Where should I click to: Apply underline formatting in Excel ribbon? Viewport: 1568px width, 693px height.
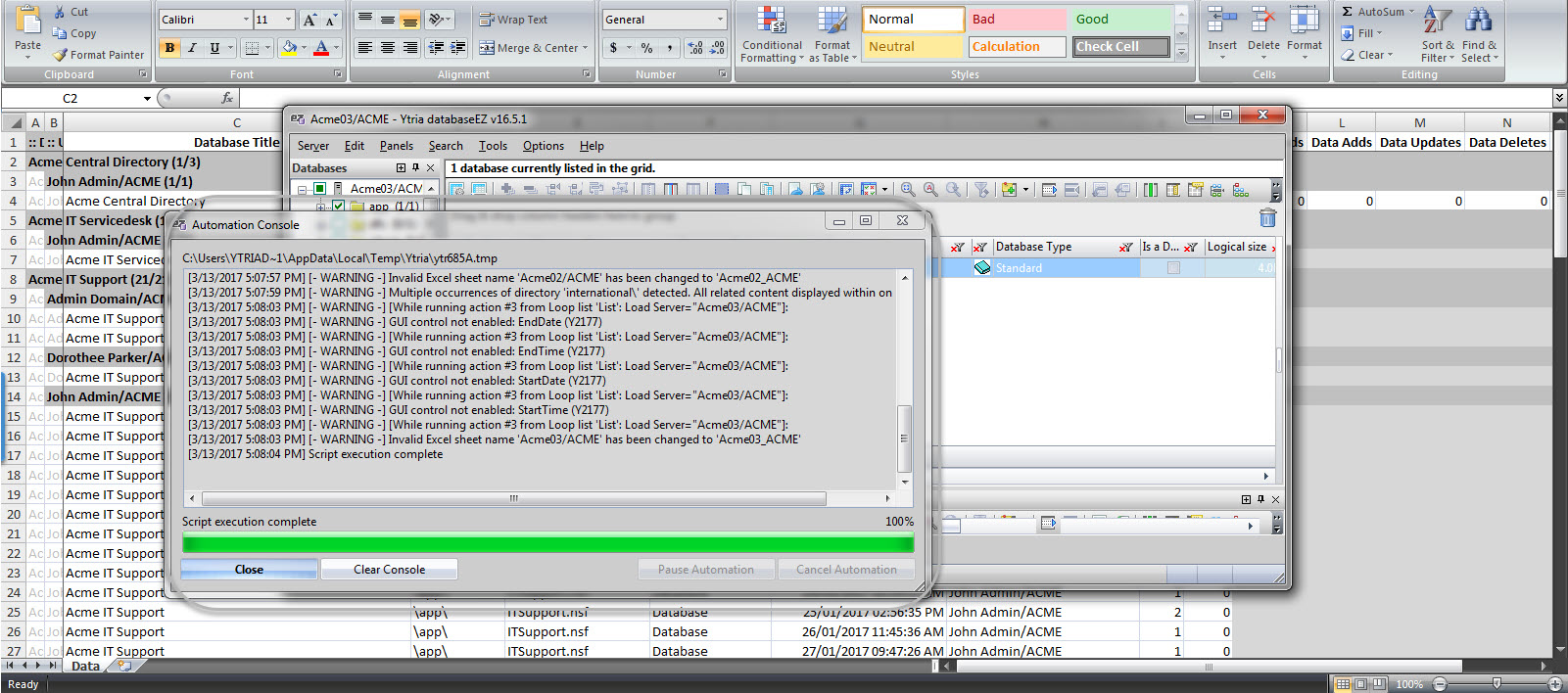[214, 47]
